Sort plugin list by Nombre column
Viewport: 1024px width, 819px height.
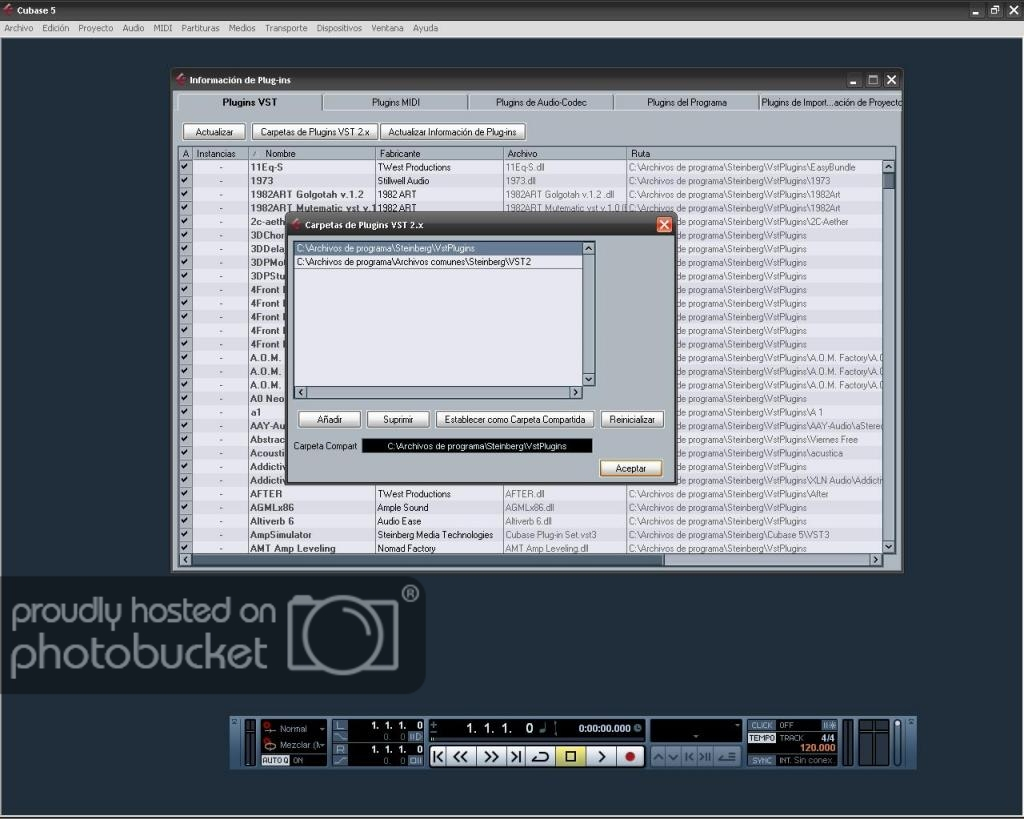pos(312,153)
